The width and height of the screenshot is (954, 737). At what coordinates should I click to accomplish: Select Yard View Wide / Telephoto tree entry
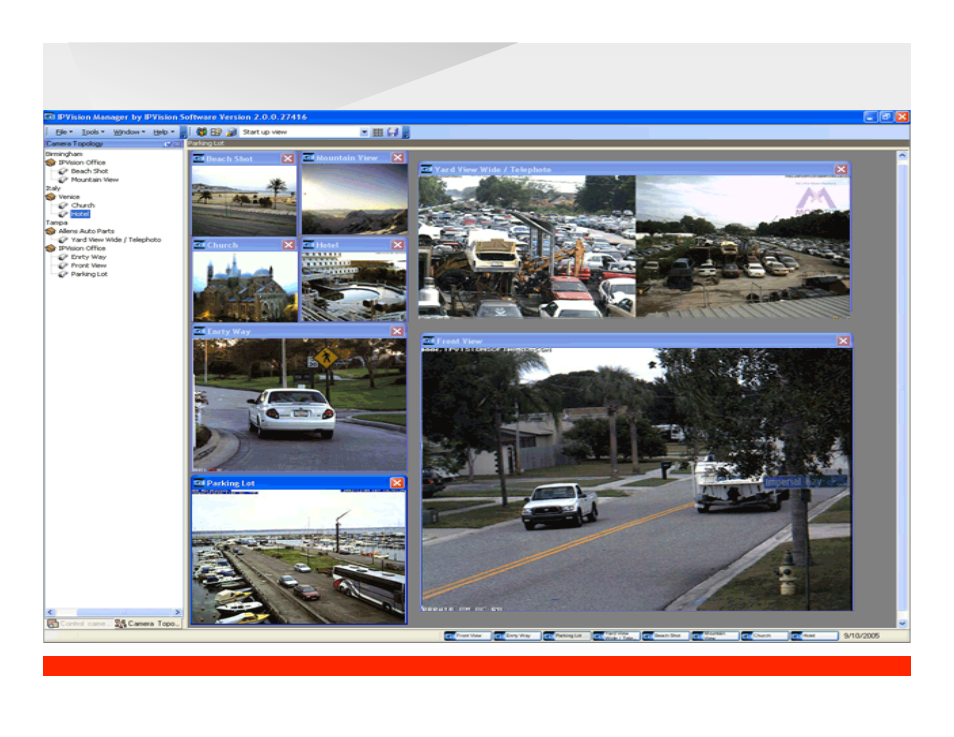click(x=116, y=240)
